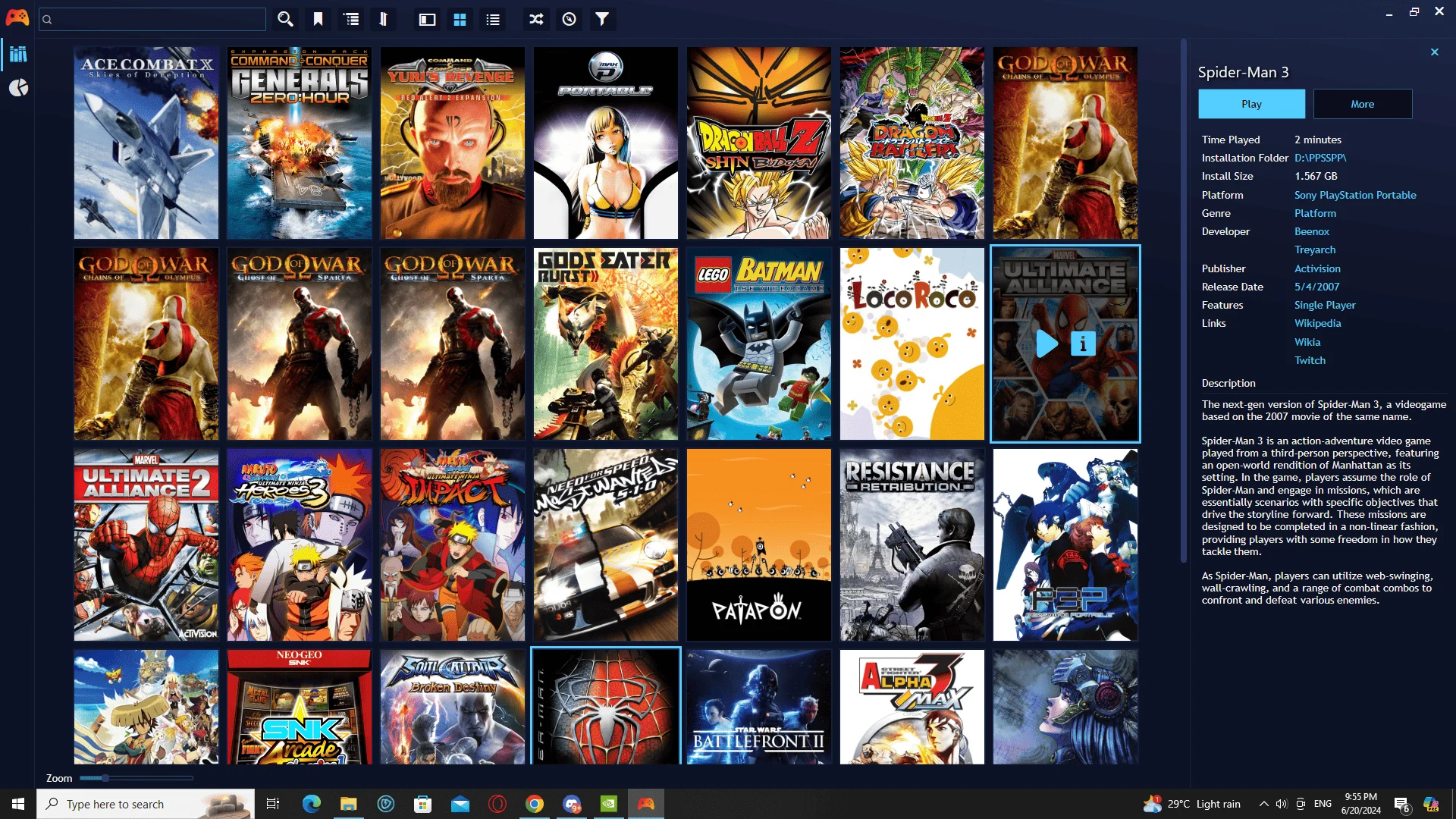Select Gods Eater Burst game cover
Screen dimensions: 1456x819
606,344
